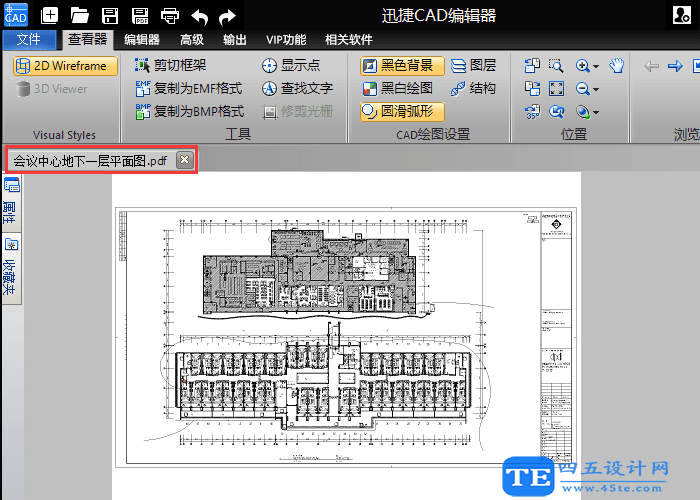Select the pan hand tool
Image resolution: width=700 pixels, height=500 pixels.
click(617, 66)
